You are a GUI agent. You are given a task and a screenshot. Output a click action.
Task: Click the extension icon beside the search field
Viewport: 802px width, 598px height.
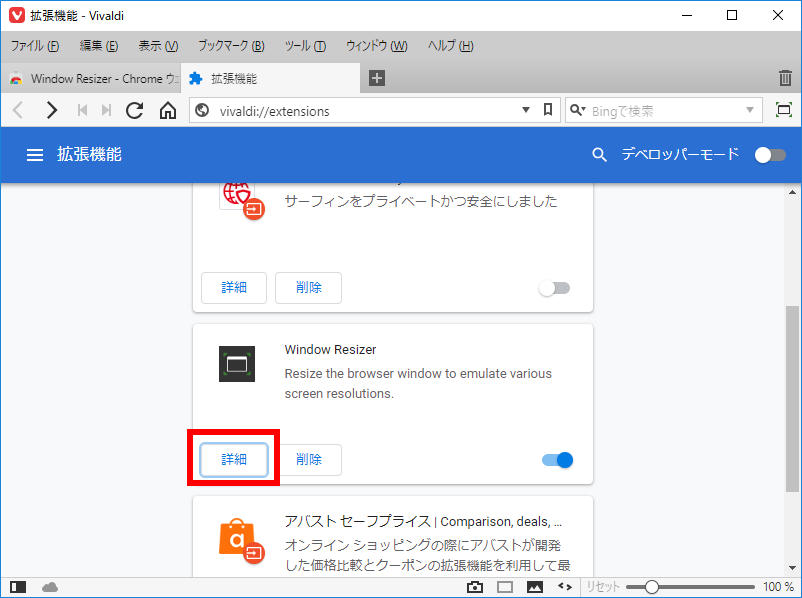(784, 110)
